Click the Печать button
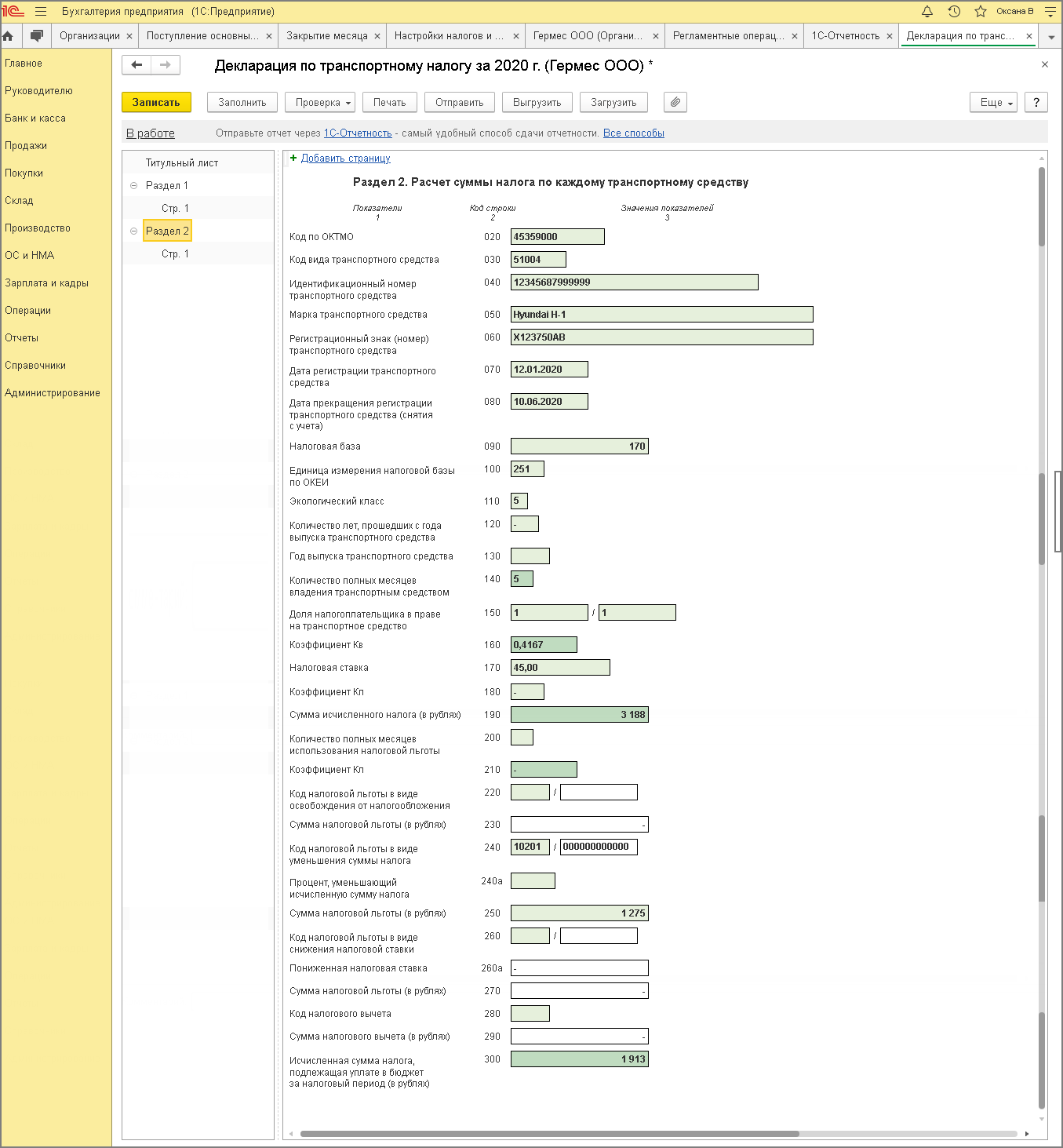This screenshot has width=1063, height=1148. (390, 102)
